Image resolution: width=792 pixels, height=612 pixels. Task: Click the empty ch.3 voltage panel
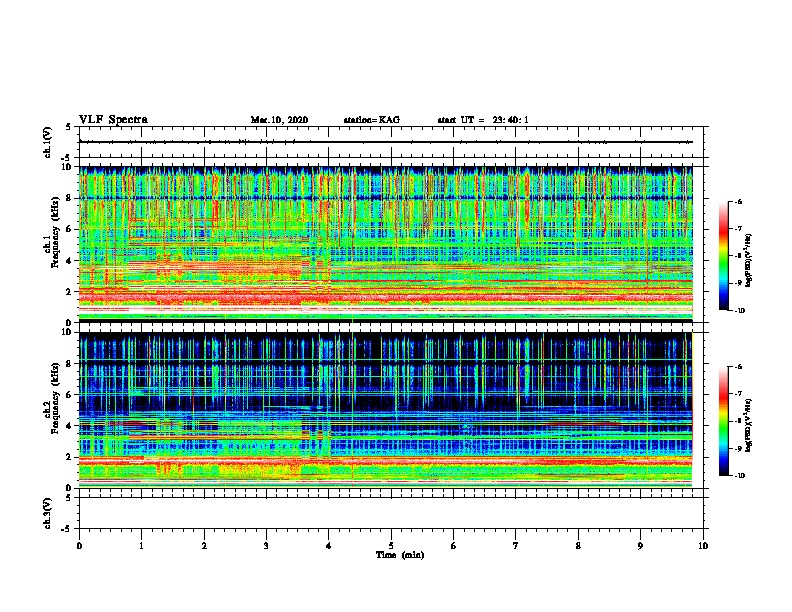tap(391, 513)
